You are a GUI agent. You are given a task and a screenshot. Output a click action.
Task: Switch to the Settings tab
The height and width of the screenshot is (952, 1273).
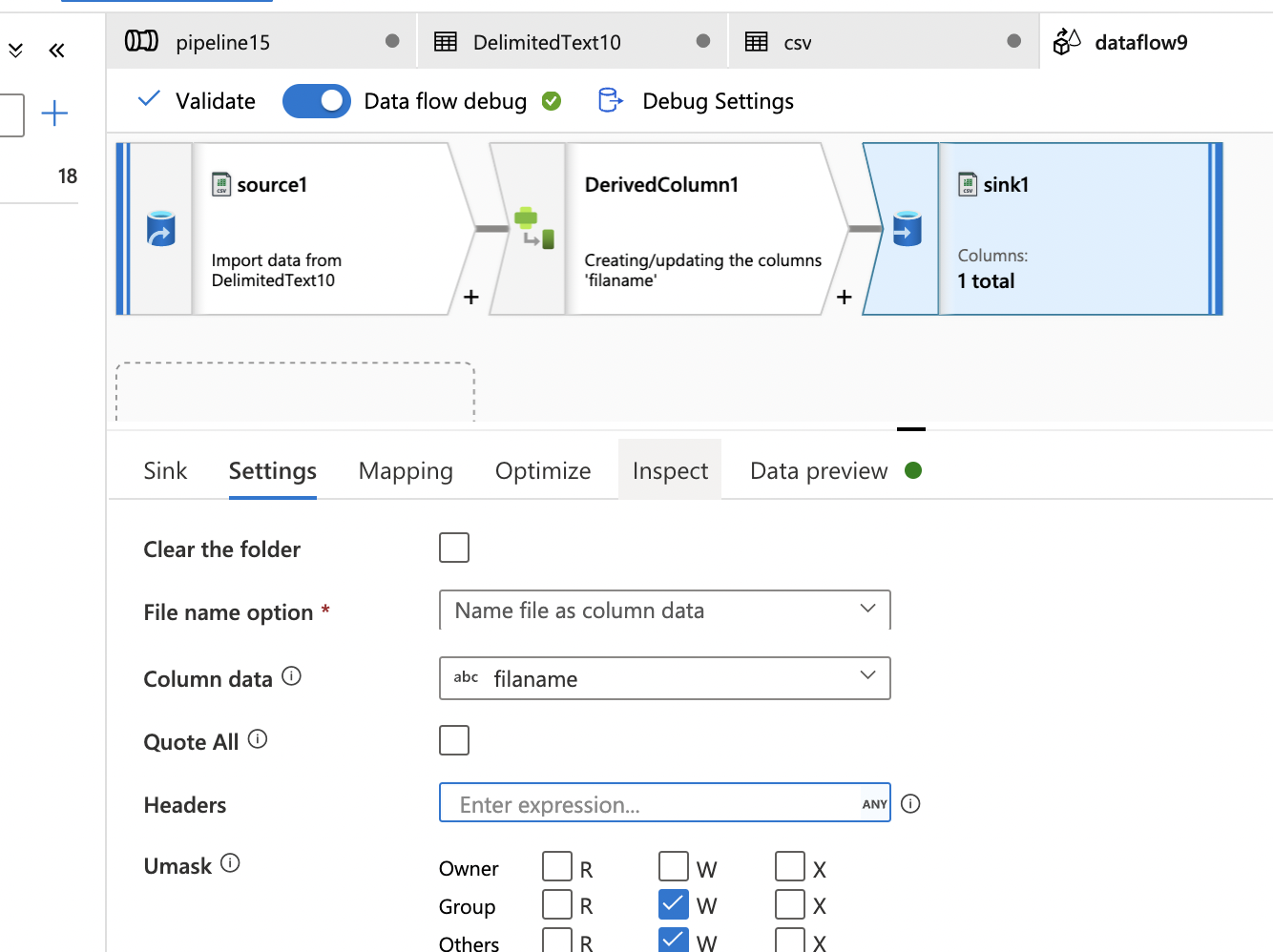[273, 470]
